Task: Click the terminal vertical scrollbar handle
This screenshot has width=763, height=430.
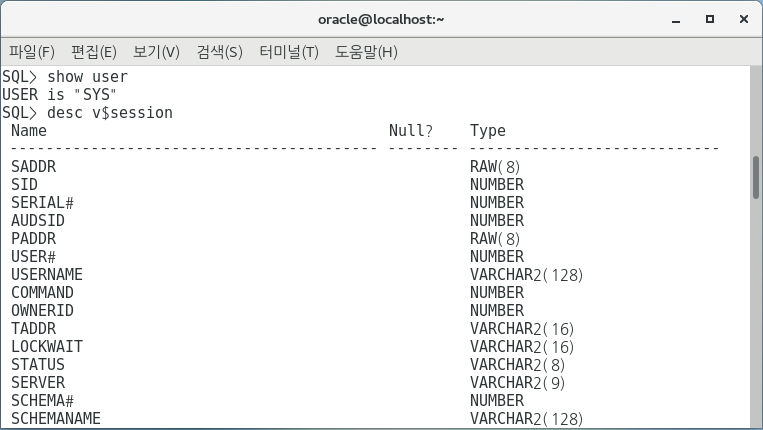Action: pos(756,178)
